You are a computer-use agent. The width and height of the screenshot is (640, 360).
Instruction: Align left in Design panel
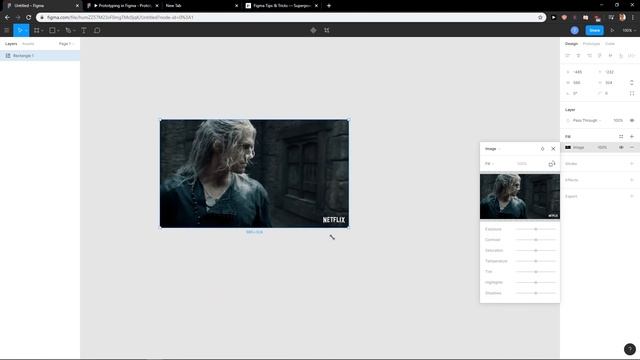pyautogui.click(x=567, y=56)
